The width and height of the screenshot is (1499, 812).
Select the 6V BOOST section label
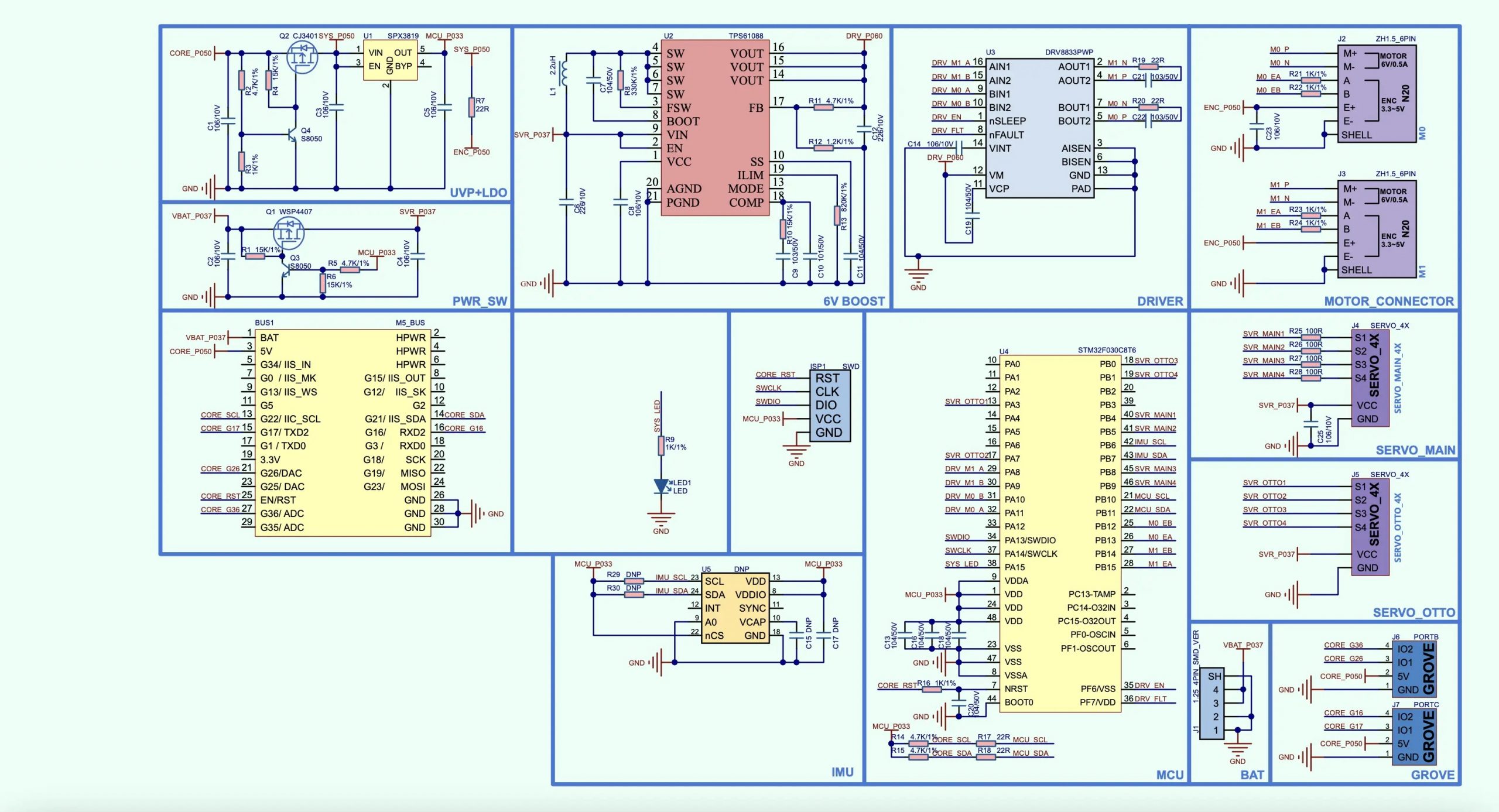(854, 301)
